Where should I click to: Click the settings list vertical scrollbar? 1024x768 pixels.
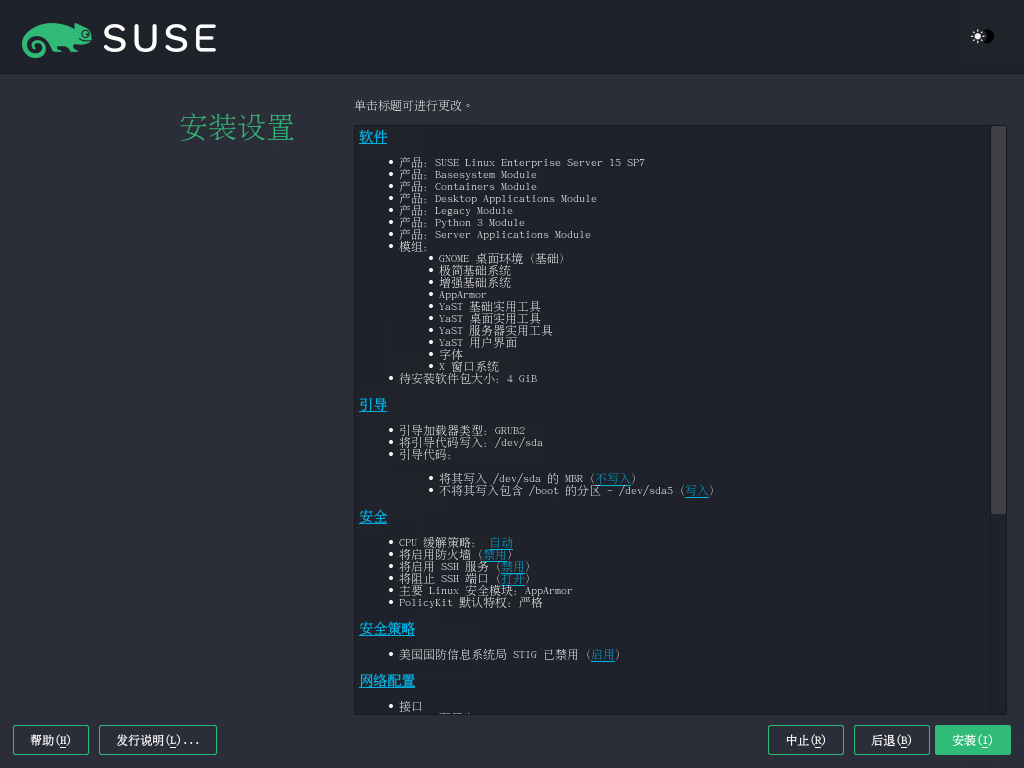[x=998, y=320]
